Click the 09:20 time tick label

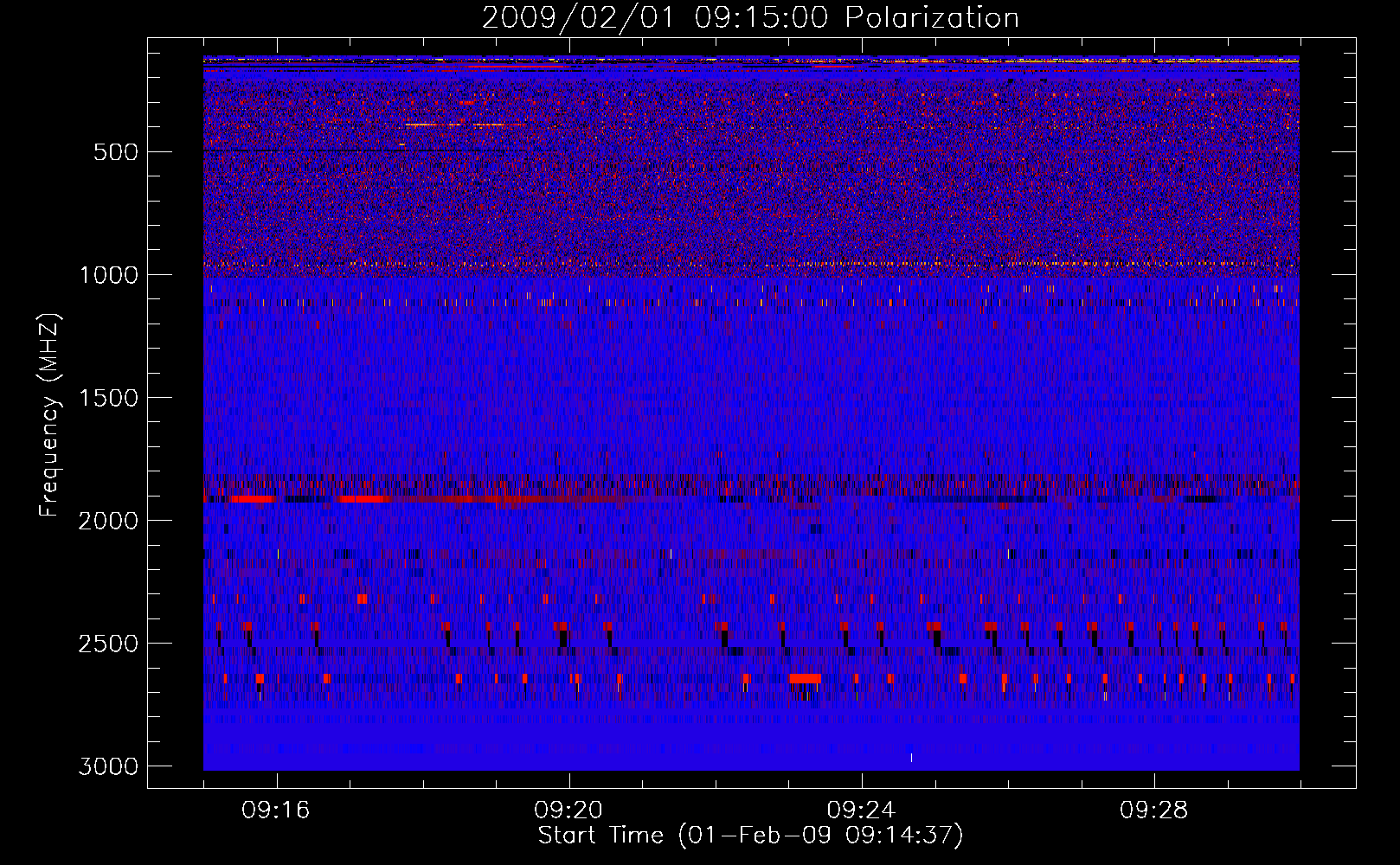[568, 811]
